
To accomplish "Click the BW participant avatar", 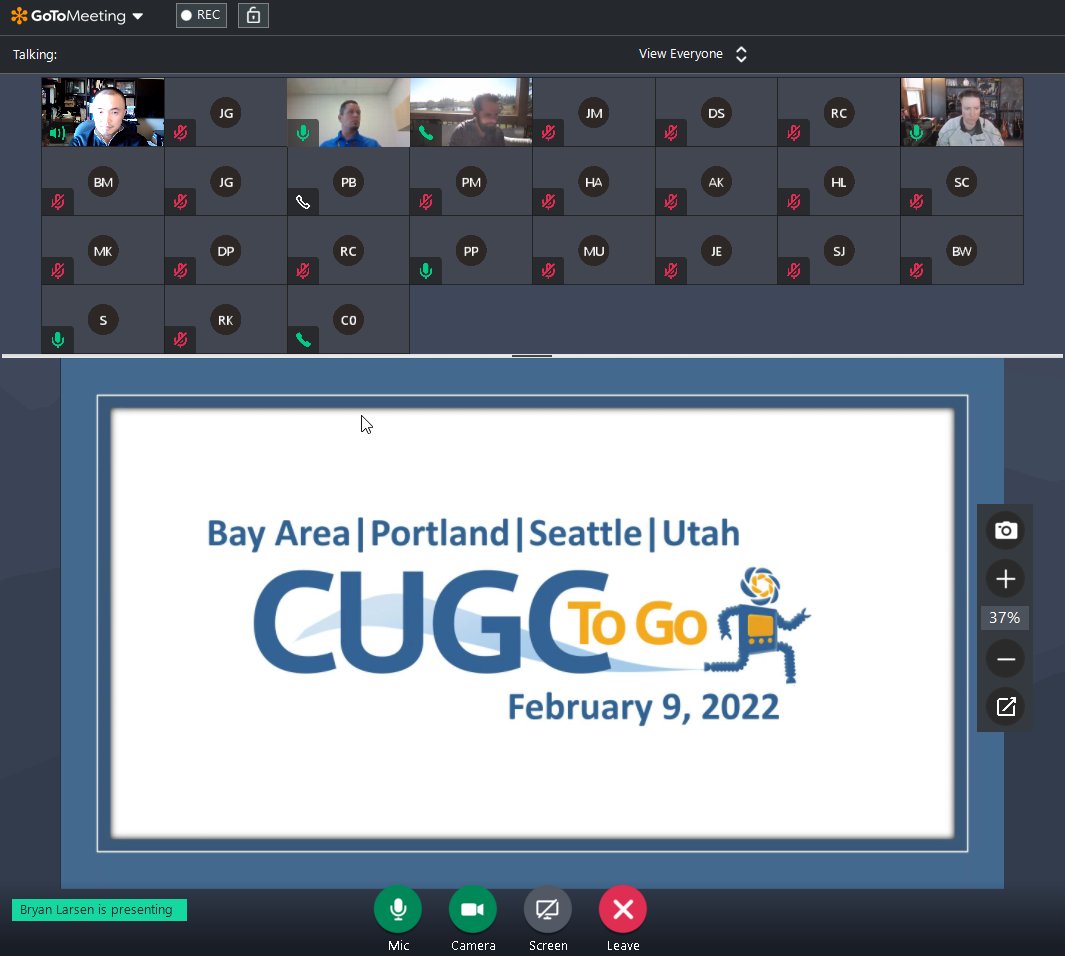I will point(962,251).
